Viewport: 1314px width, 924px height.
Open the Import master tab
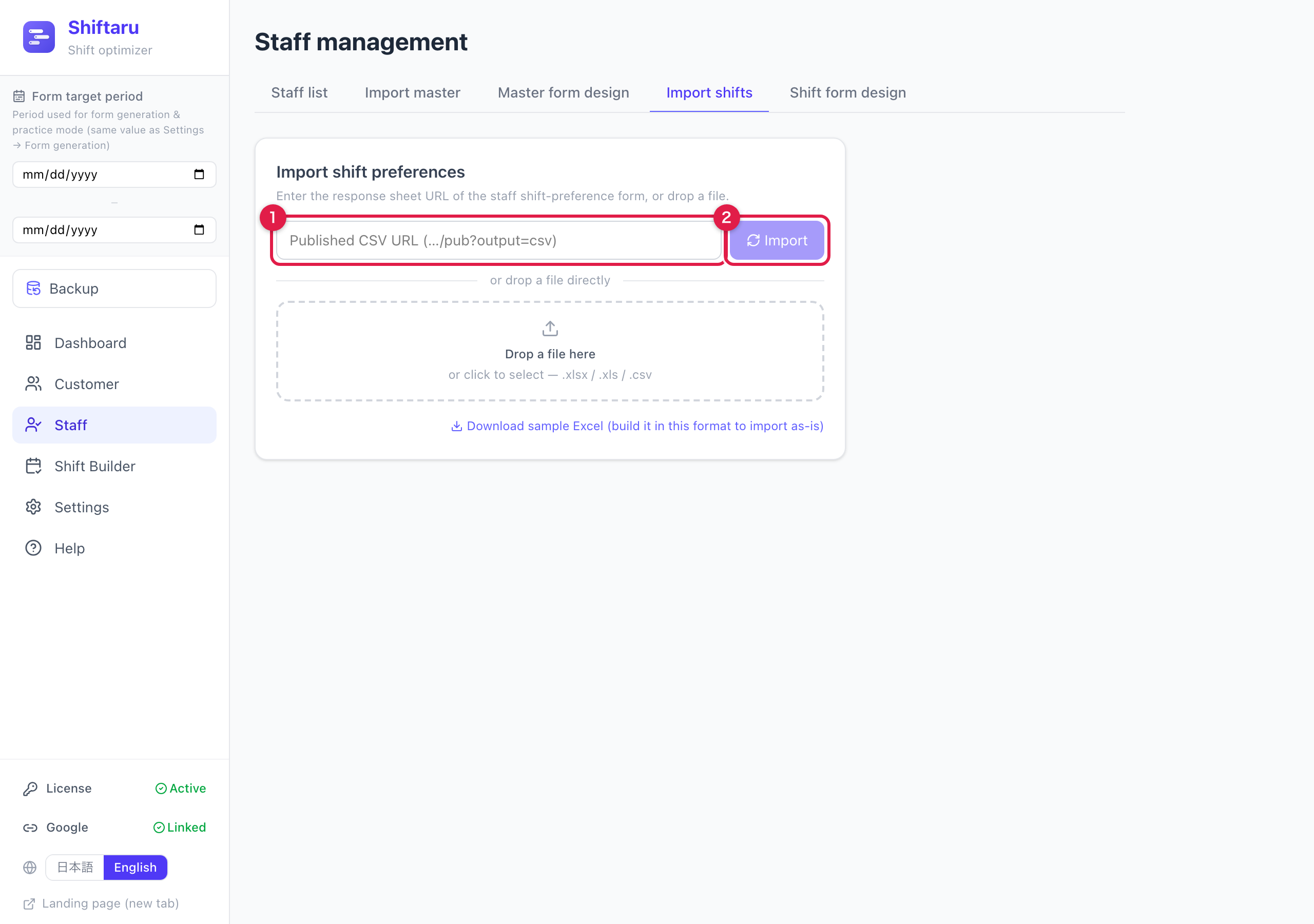point(413,93)
